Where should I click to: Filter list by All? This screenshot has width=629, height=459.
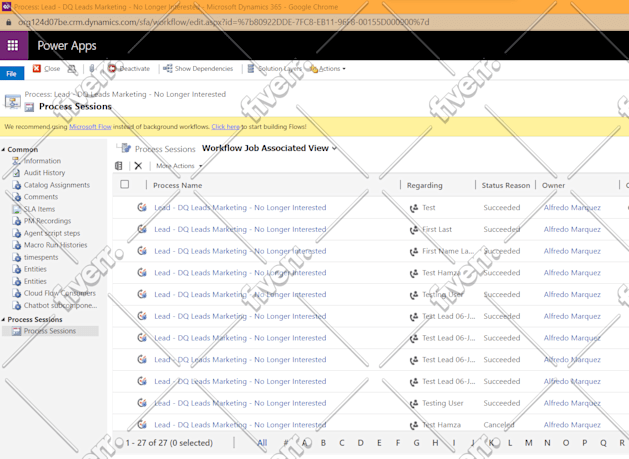(x=262, y=443)
